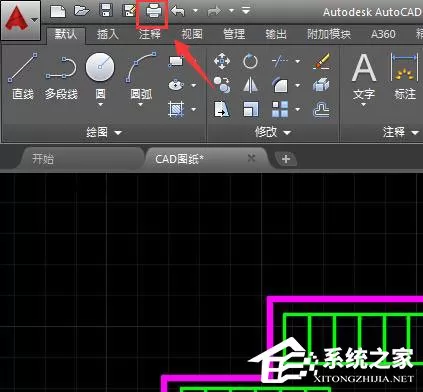Image resolution: width=423 pixels, height=392 pixels.
Task: Select the Move tool icon
Action: (222, 62)
